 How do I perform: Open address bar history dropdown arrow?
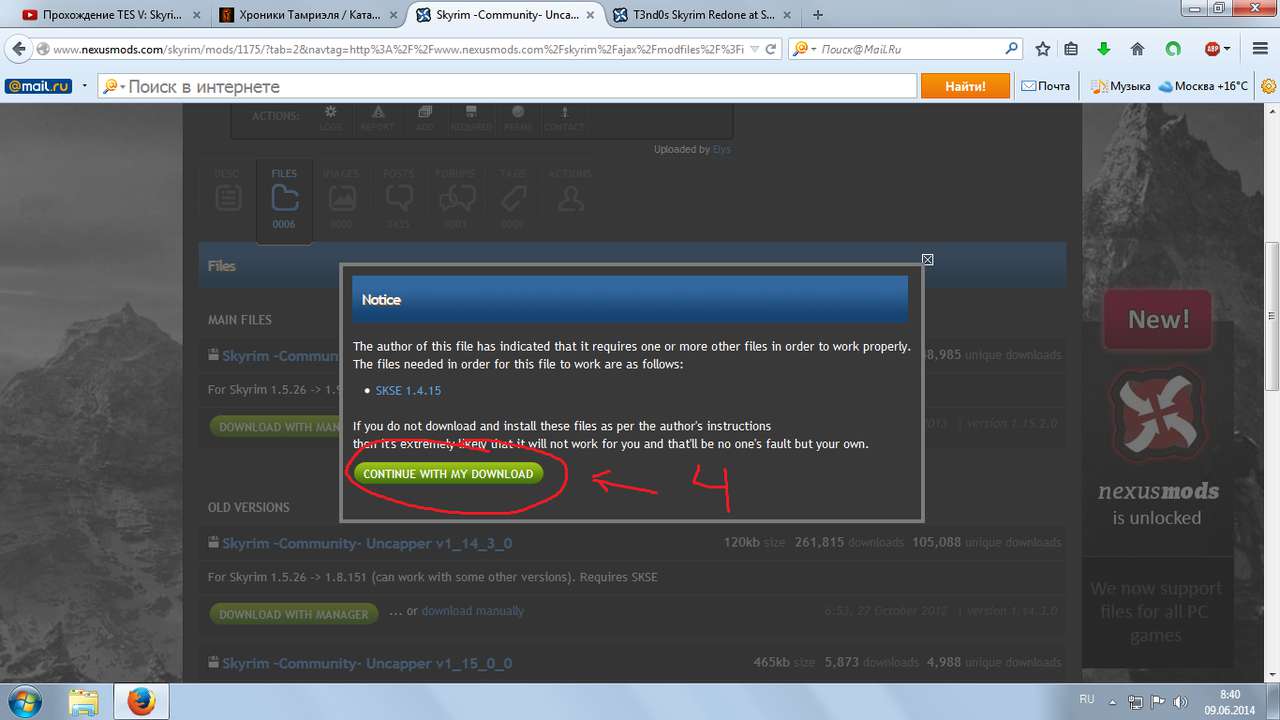click(x=755, y=49)
